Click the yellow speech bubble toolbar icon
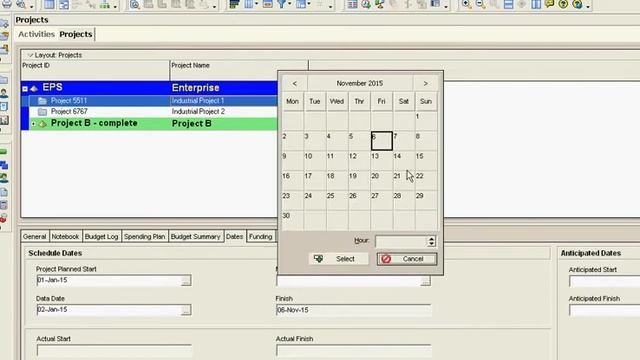This screenshot has height=360, width=640. [x=549, y=4]
